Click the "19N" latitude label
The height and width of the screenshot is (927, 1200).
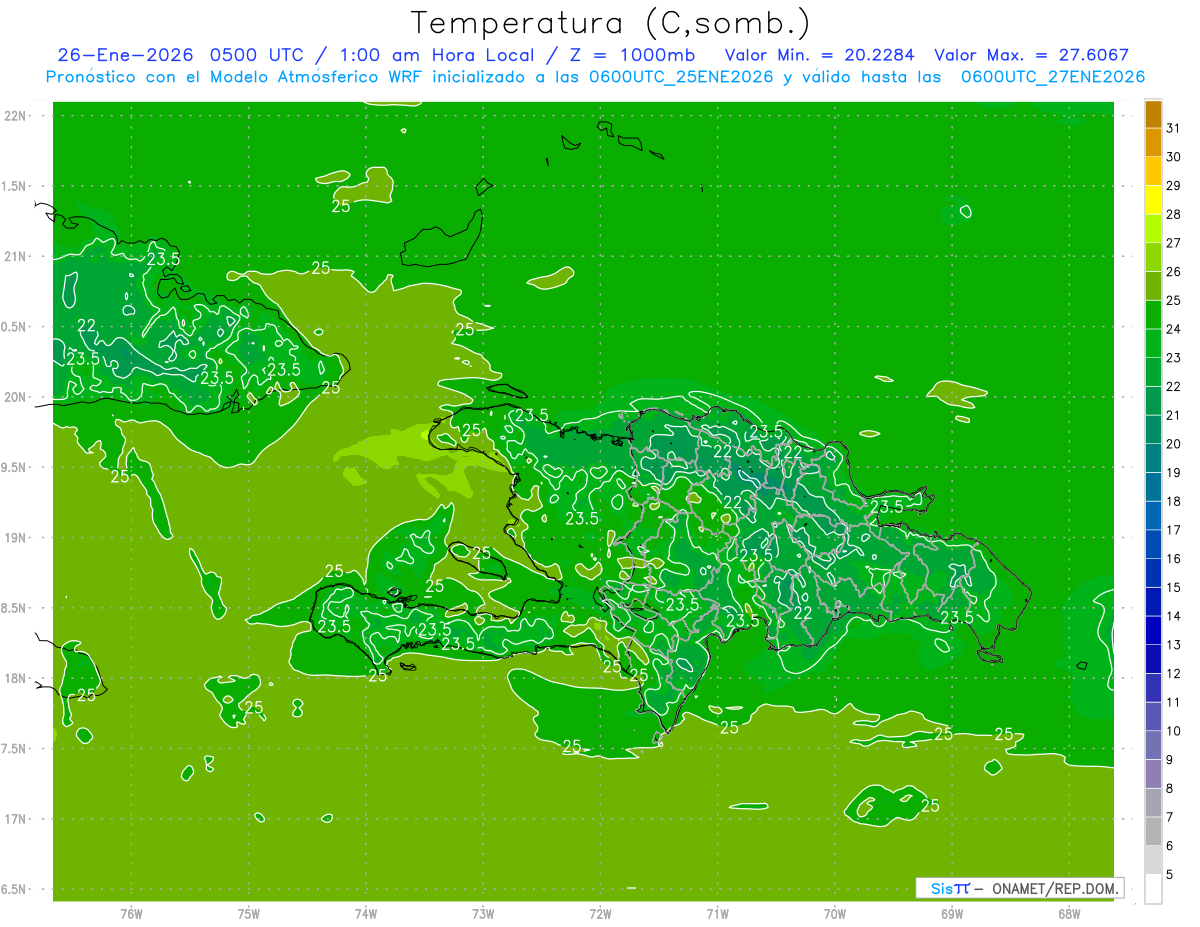tap(14, 538)
